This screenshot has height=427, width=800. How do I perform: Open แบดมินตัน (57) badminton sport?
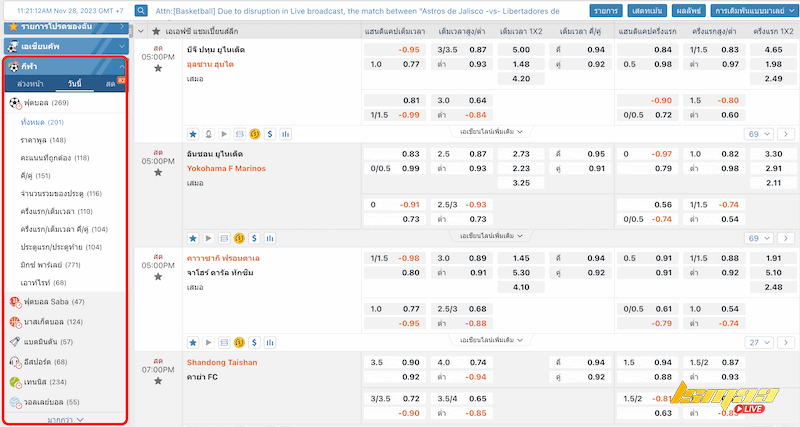point(48,342)
